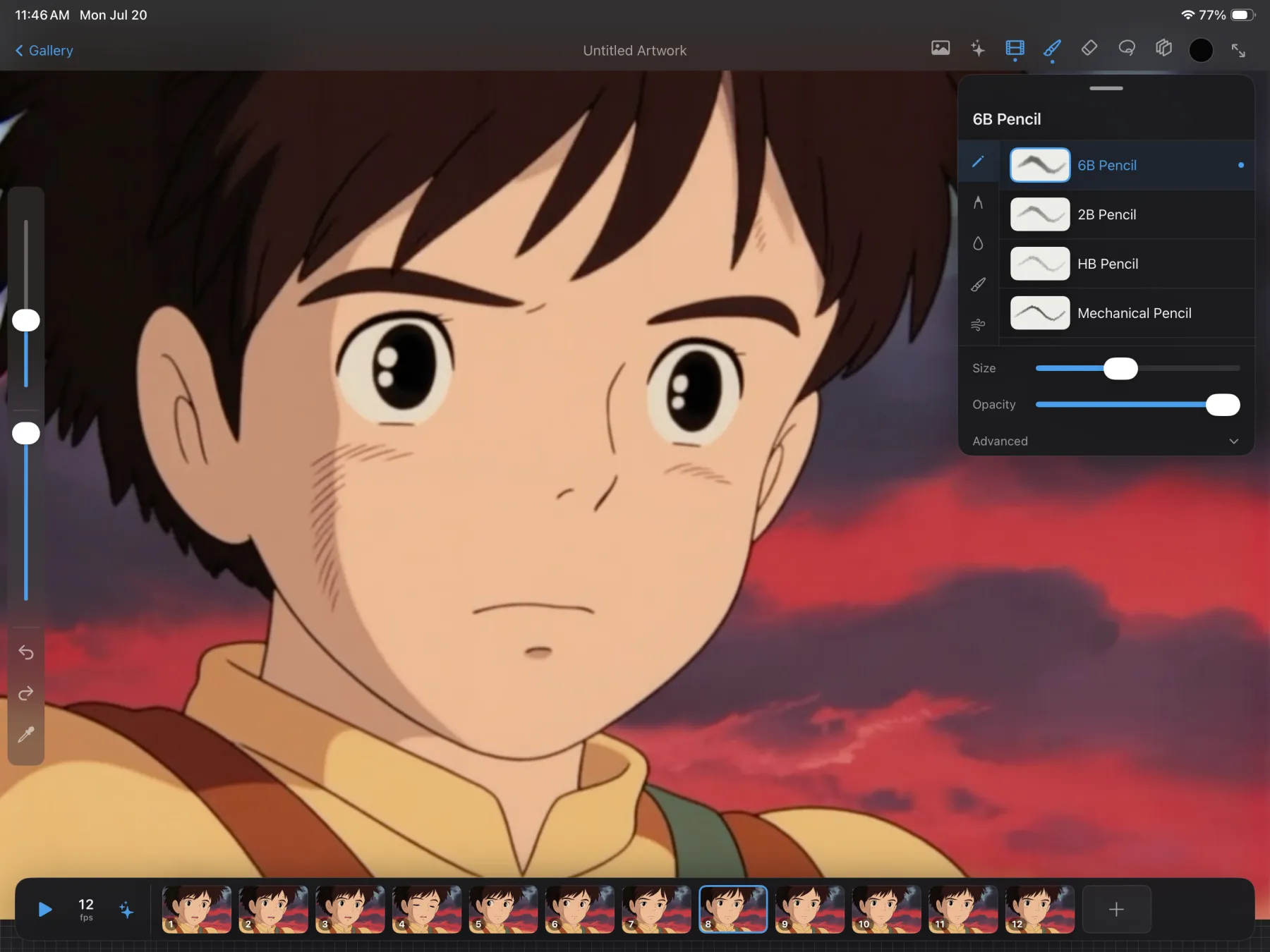The image size is (1270, 952).
Task: Check the Wi-Fi status icon
Action: point(1187,15)
